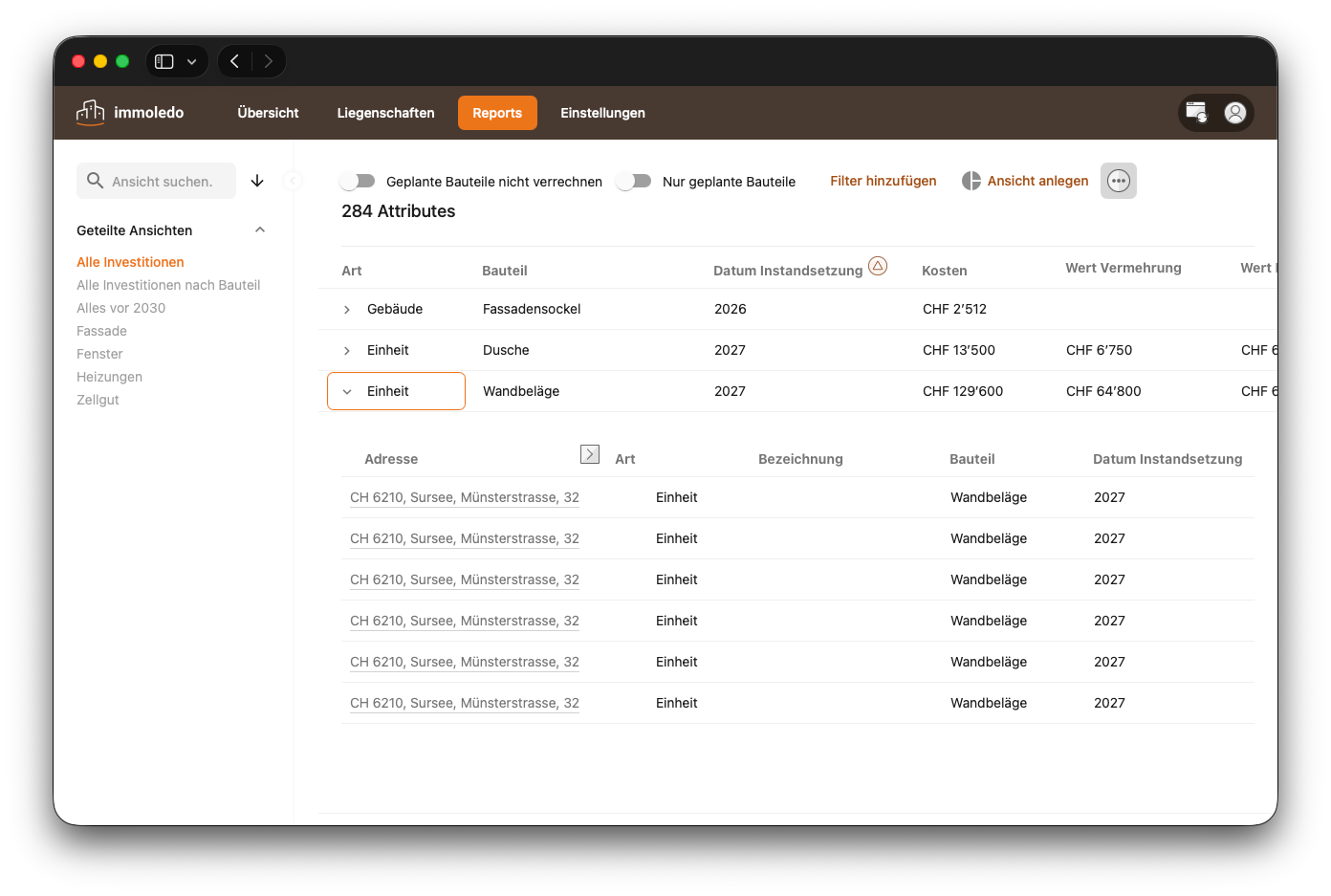Collapse the sidebar with the circular chevron
This screenshot has height=896, width=1331.
[x=293, y=181]
